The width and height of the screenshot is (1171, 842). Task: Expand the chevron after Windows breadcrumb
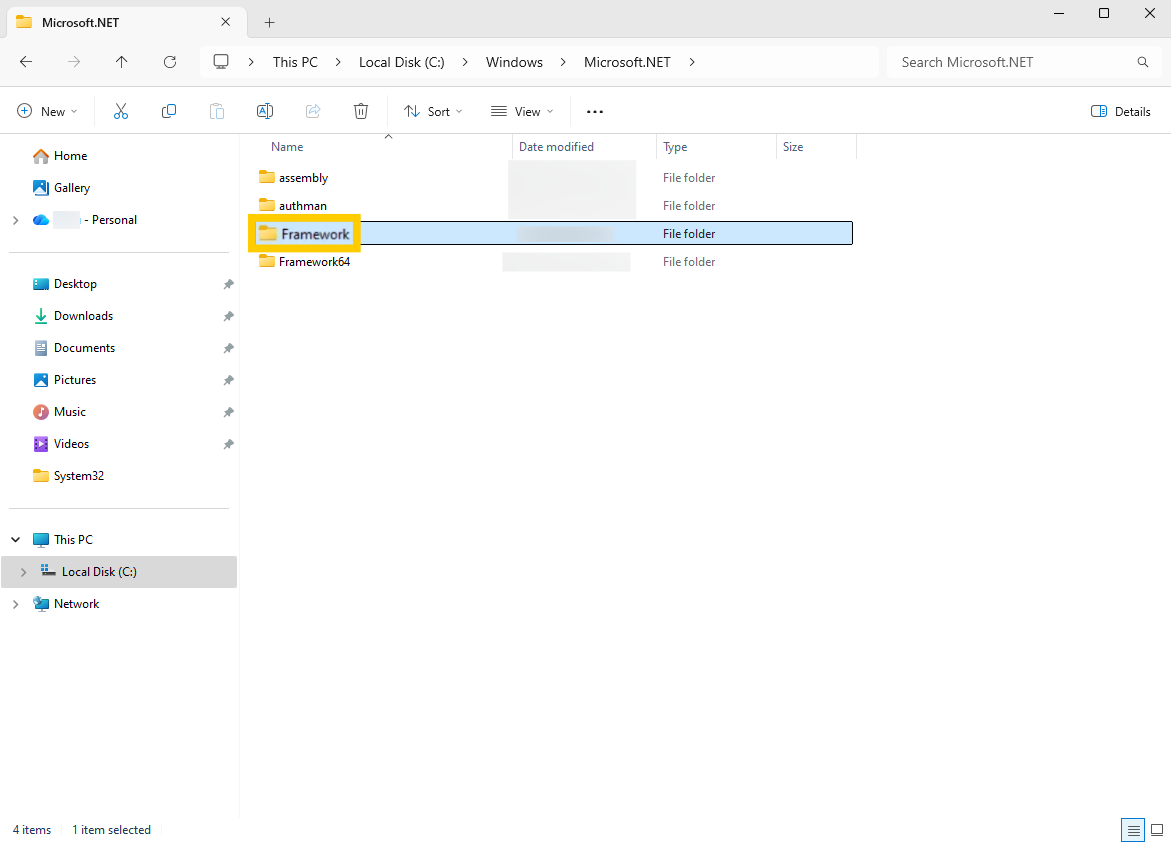tap(563, 62)
